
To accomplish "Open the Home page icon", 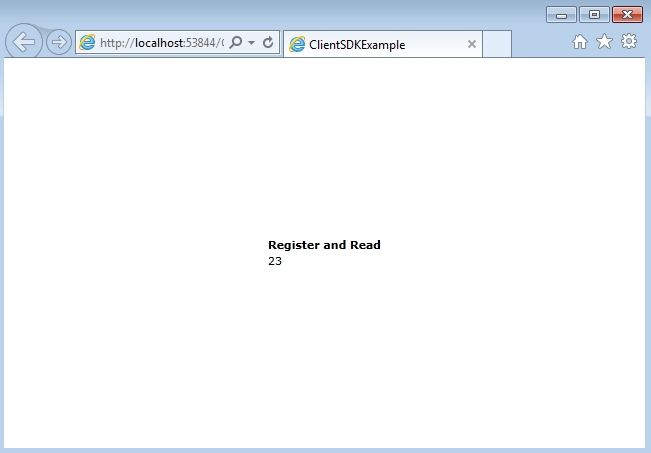I will [x=580, y=42].
